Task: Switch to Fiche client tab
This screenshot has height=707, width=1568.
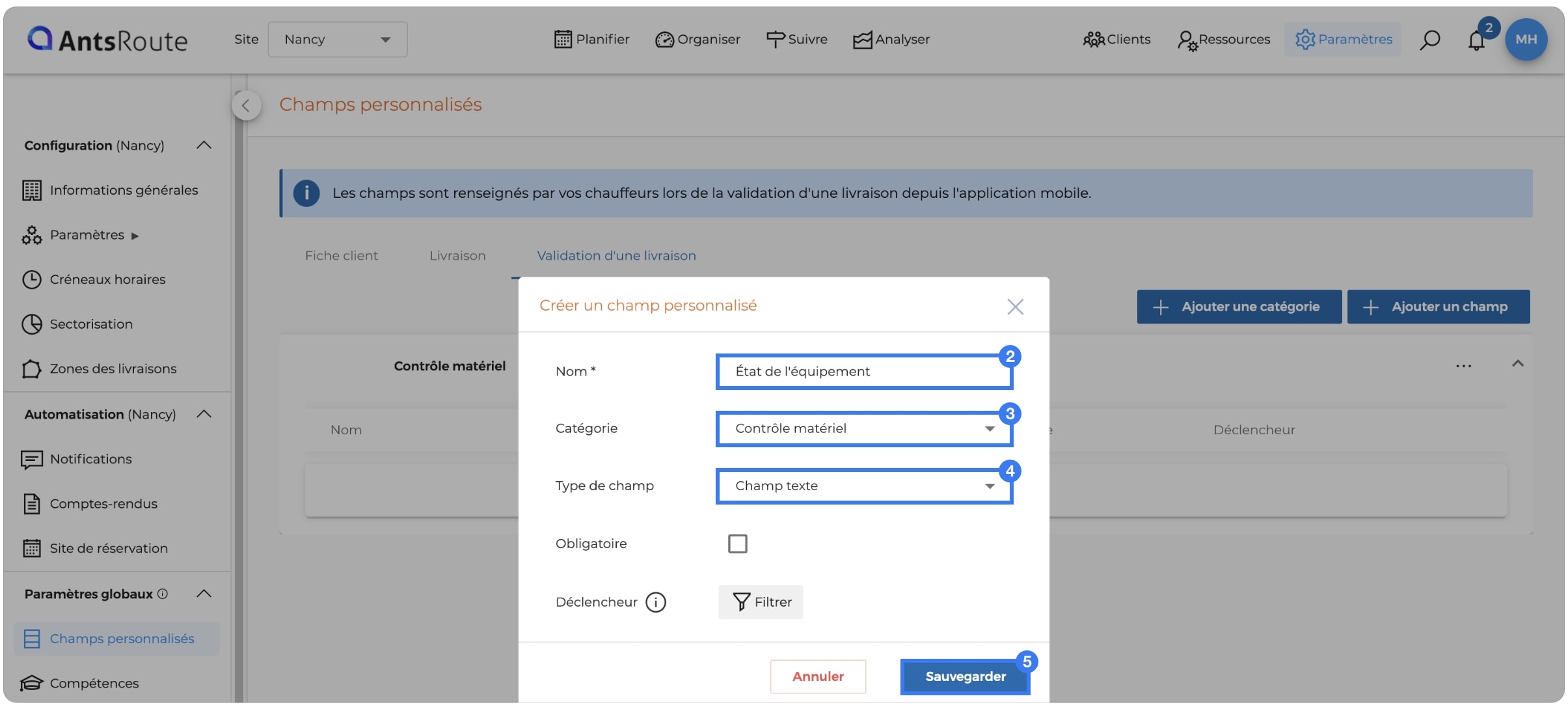Action: pyautogui.click(x=341, y=256)
